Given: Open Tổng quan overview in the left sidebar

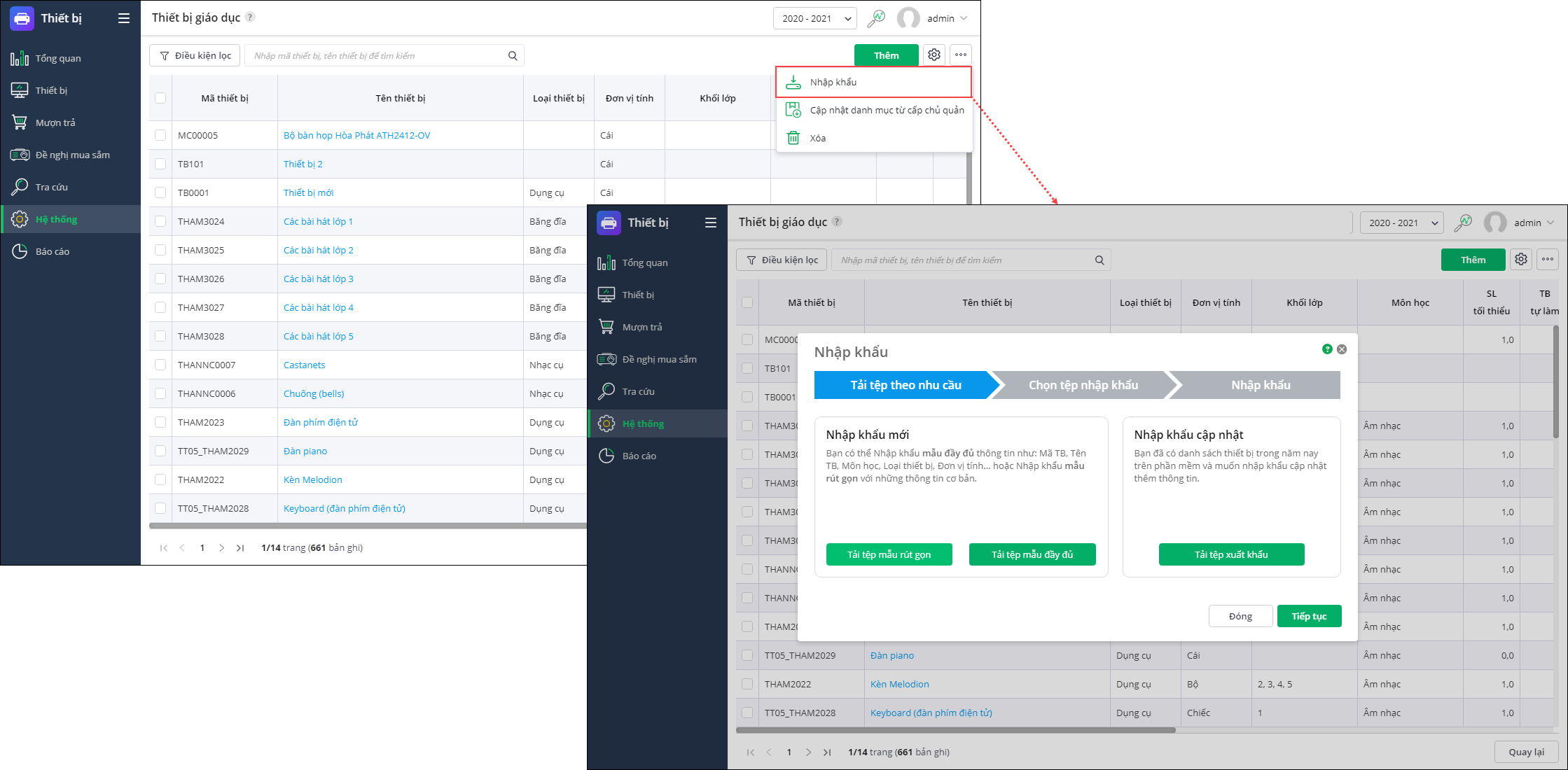Looking at the screenshot, I should click(x=58, y=58).
